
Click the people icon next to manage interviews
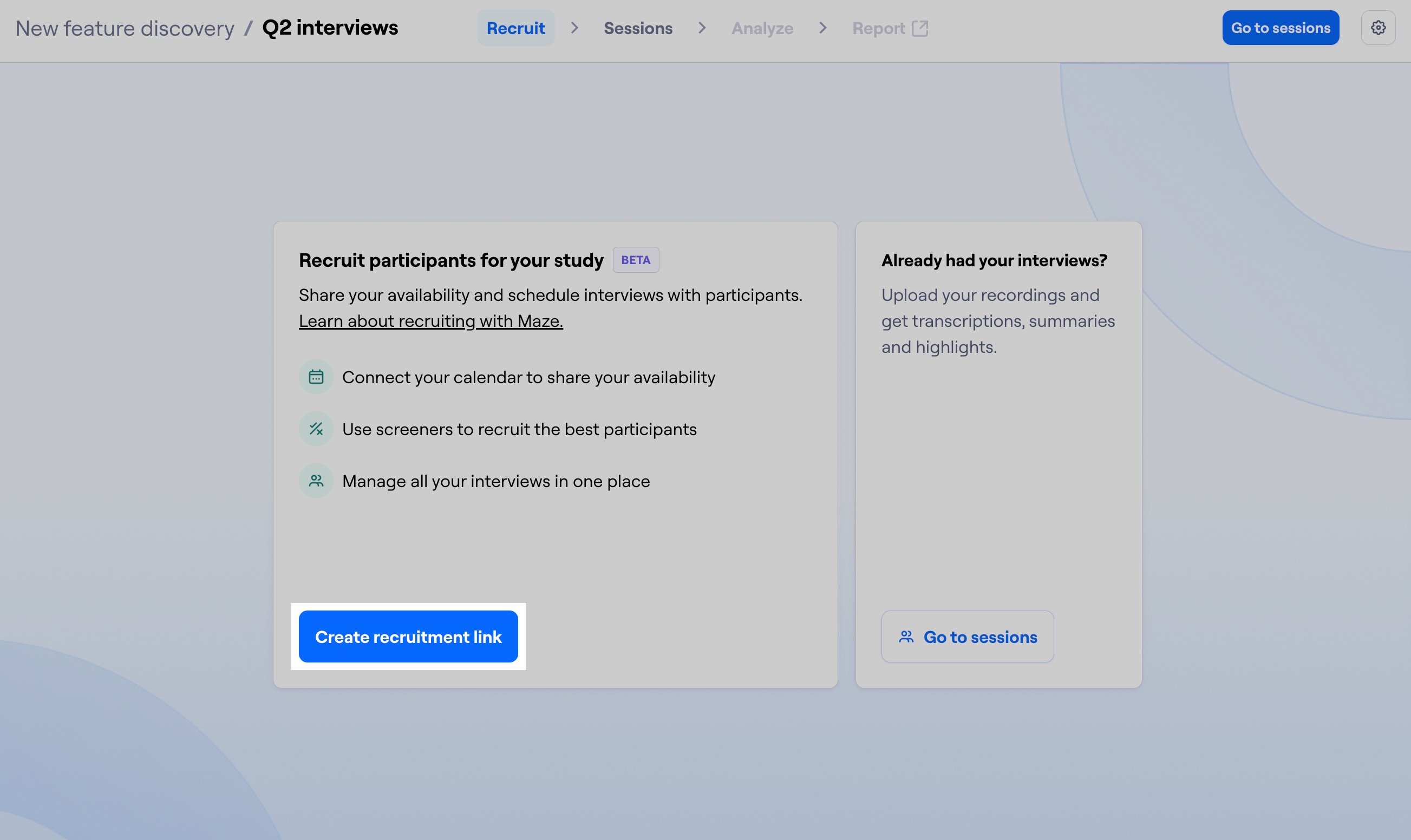316,481
